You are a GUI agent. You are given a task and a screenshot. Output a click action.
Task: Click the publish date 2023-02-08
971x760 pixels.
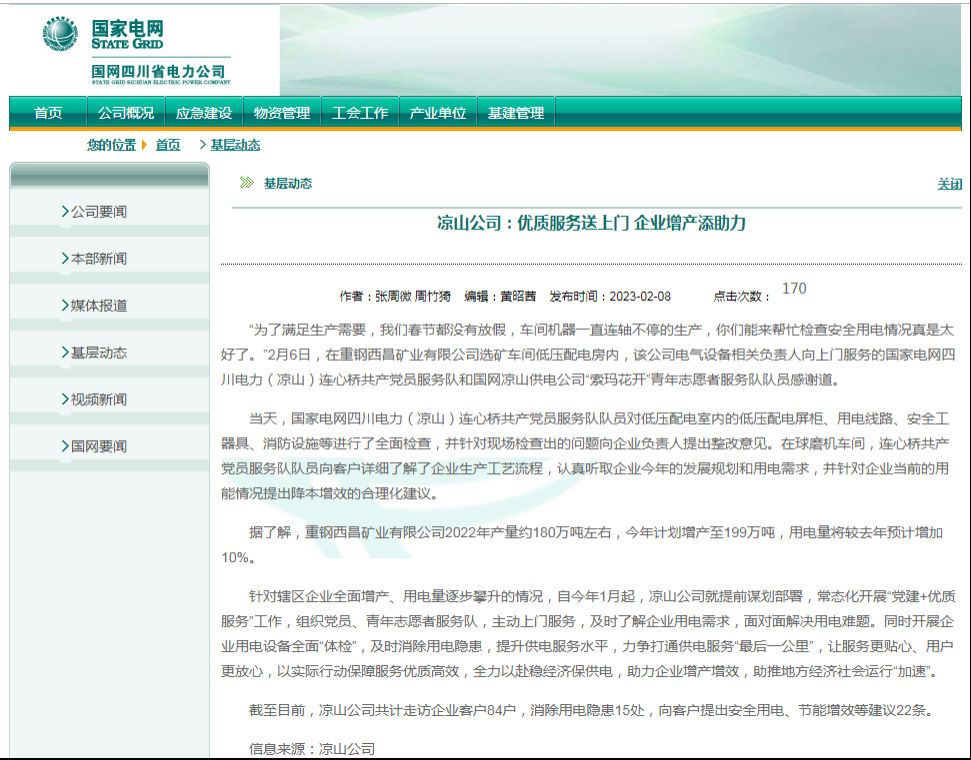click(x=640, y=297)
